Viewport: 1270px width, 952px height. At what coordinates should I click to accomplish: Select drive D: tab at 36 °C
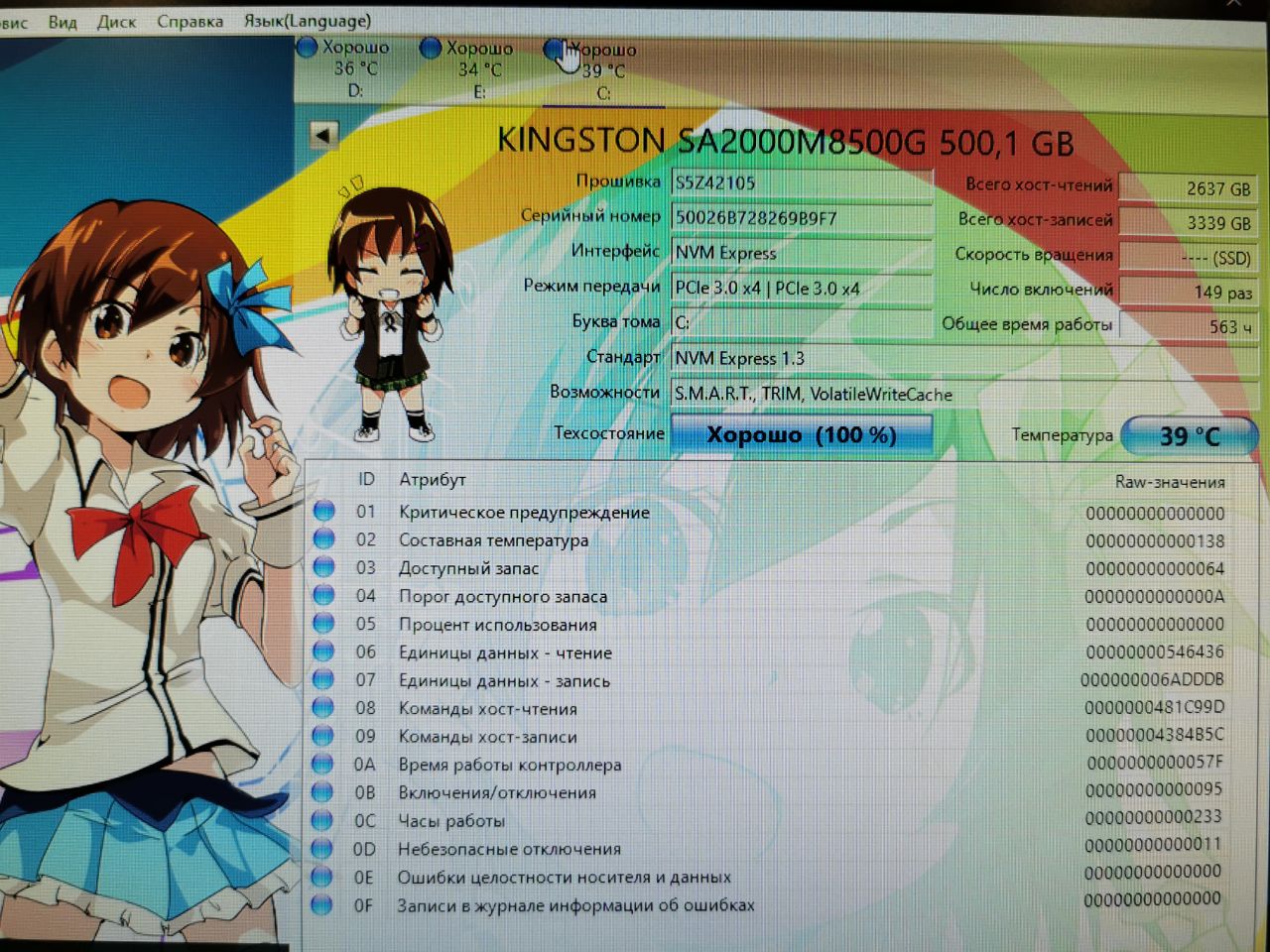(x=344, y=68)
